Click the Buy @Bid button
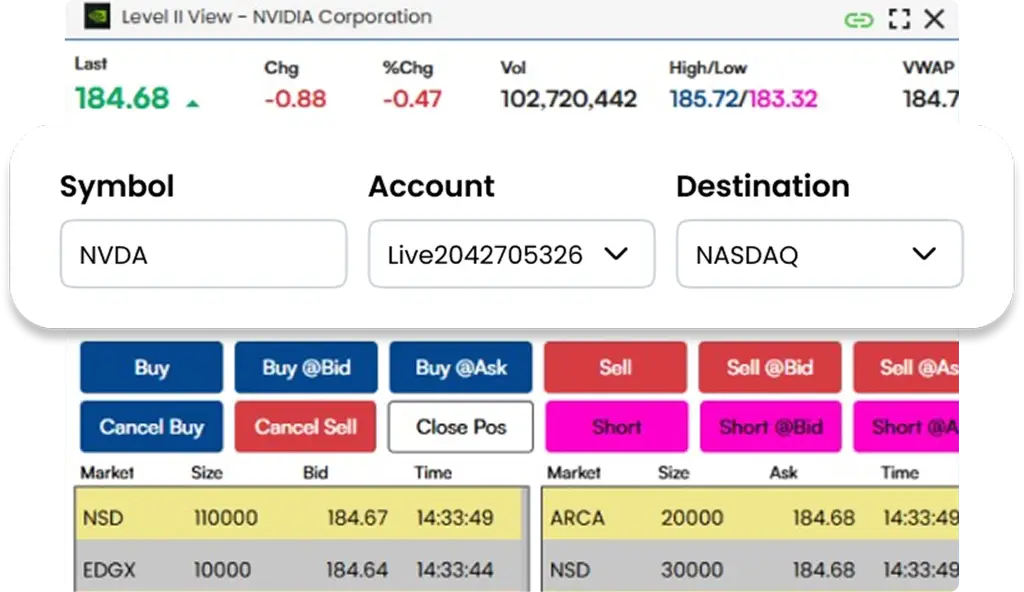Screen dimensions: 1024x592 tap(306, 367)
